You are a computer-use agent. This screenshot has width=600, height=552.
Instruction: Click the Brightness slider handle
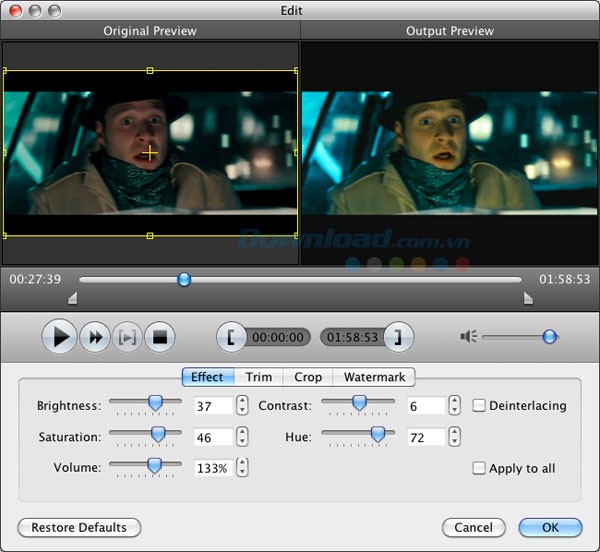(x=155, y=403)
